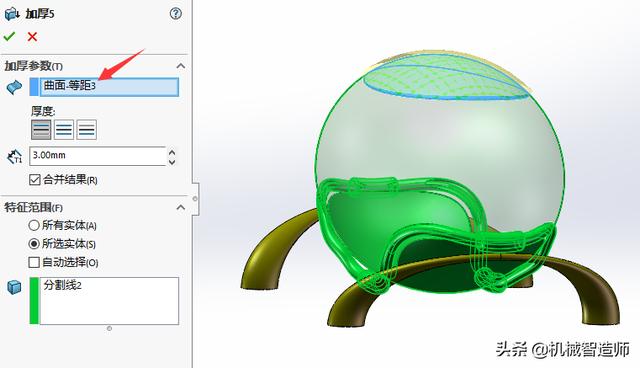
Task: Click the blue color bar of the surface box
Action: pyautogui.click(x=34, y=87)
